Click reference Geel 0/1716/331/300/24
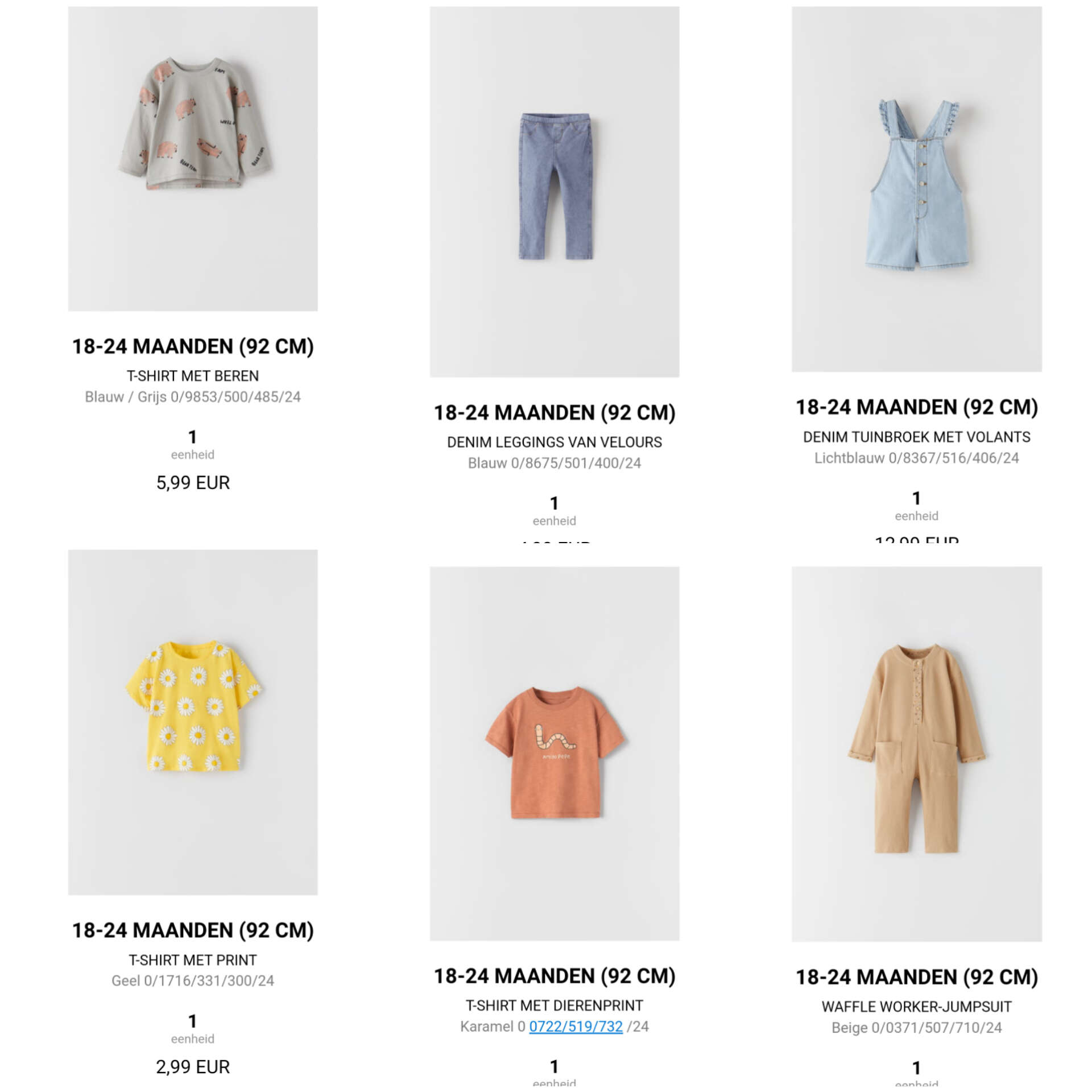 click(x=192, y=981)
